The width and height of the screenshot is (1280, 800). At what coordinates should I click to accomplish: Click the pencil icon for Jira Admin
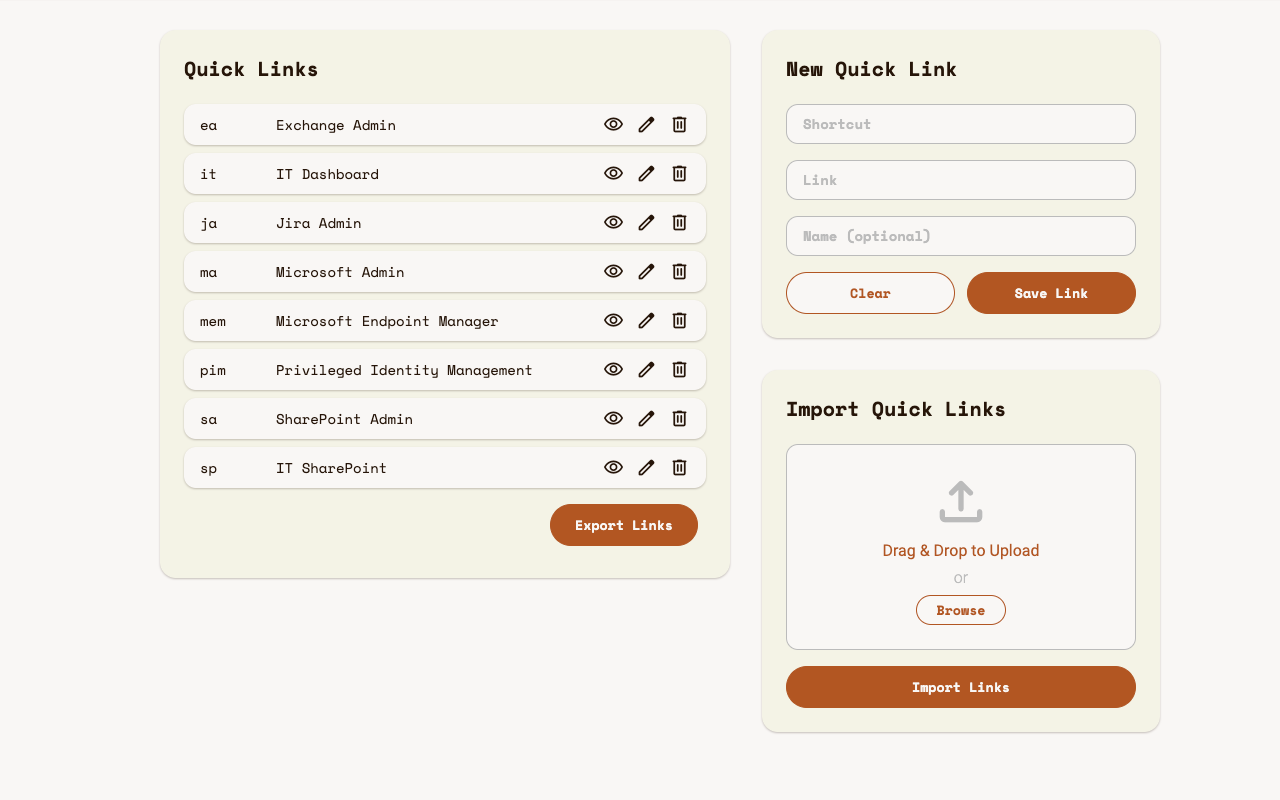(646, 222)
